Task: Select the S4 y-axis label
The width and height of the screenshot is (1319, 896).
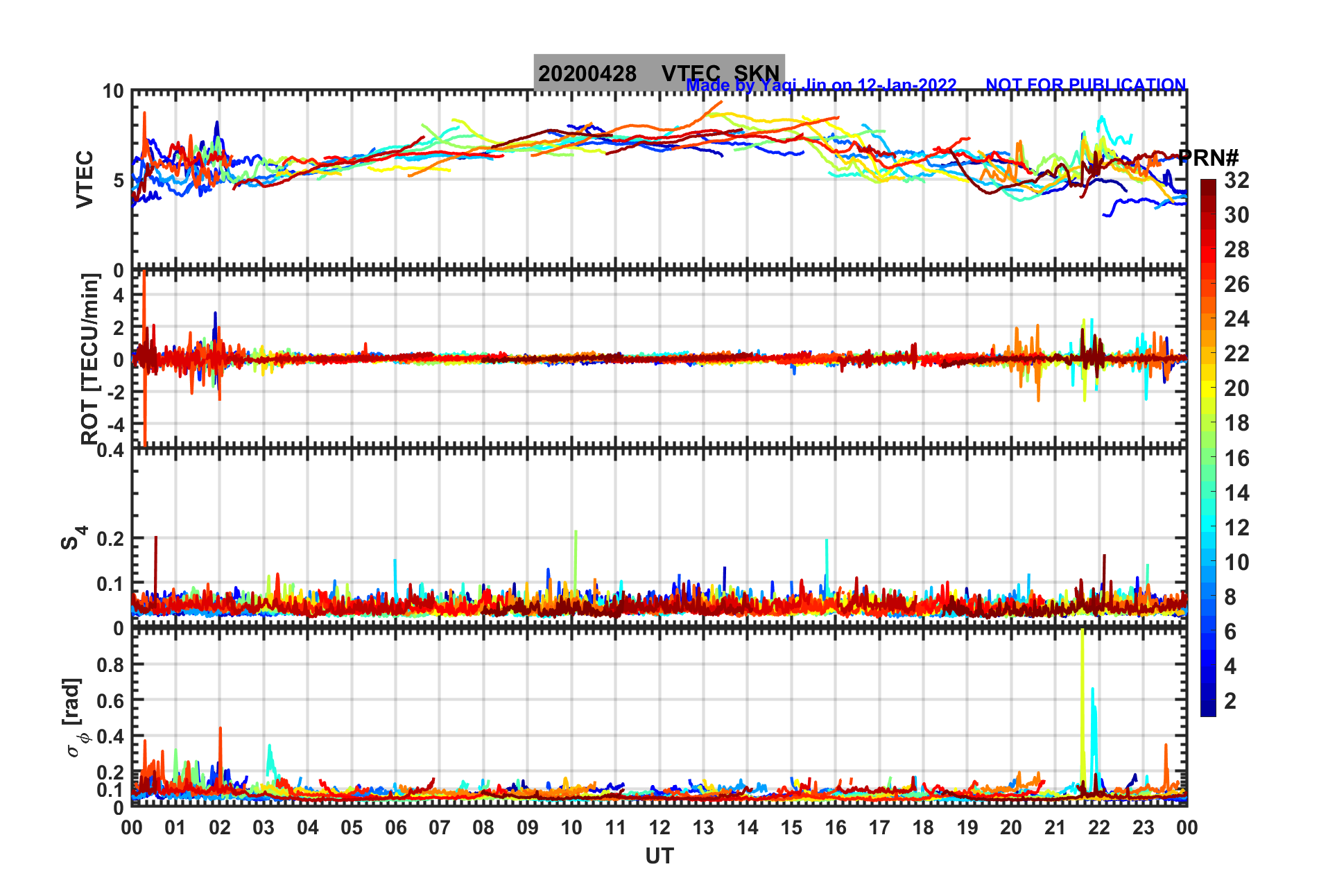Action: (x=74, y=537)
